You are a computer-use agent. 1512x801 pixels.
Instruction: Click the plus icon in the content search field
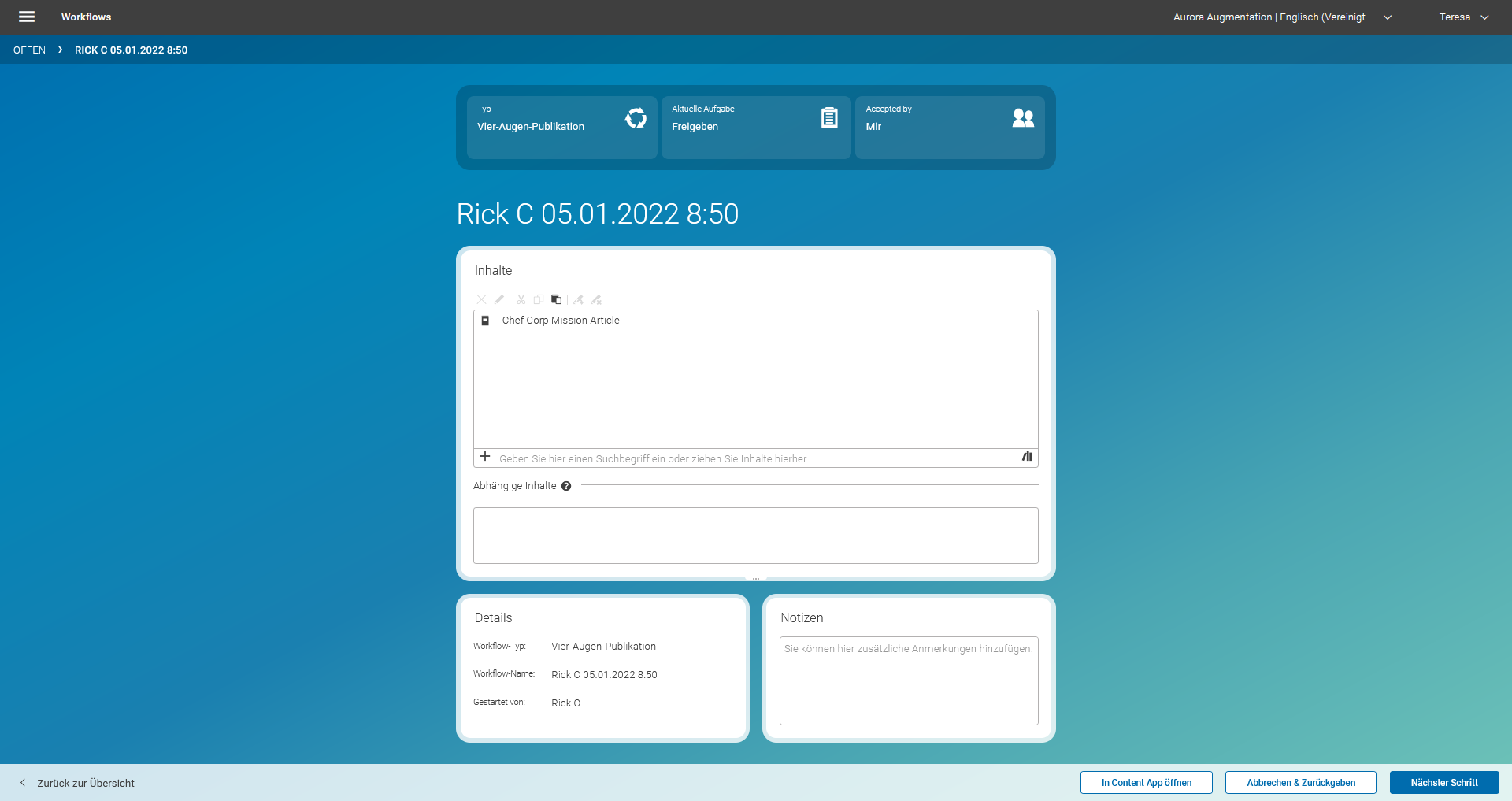pyautogui.click(x=485, y=457)
